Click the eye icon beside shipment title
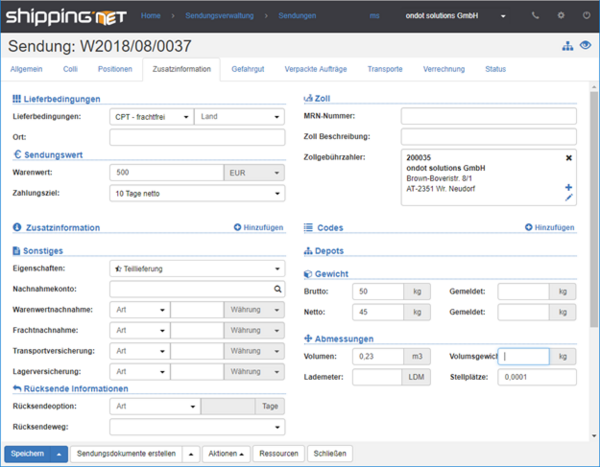This screenshot has width=600, height=467. coord(585,47)
